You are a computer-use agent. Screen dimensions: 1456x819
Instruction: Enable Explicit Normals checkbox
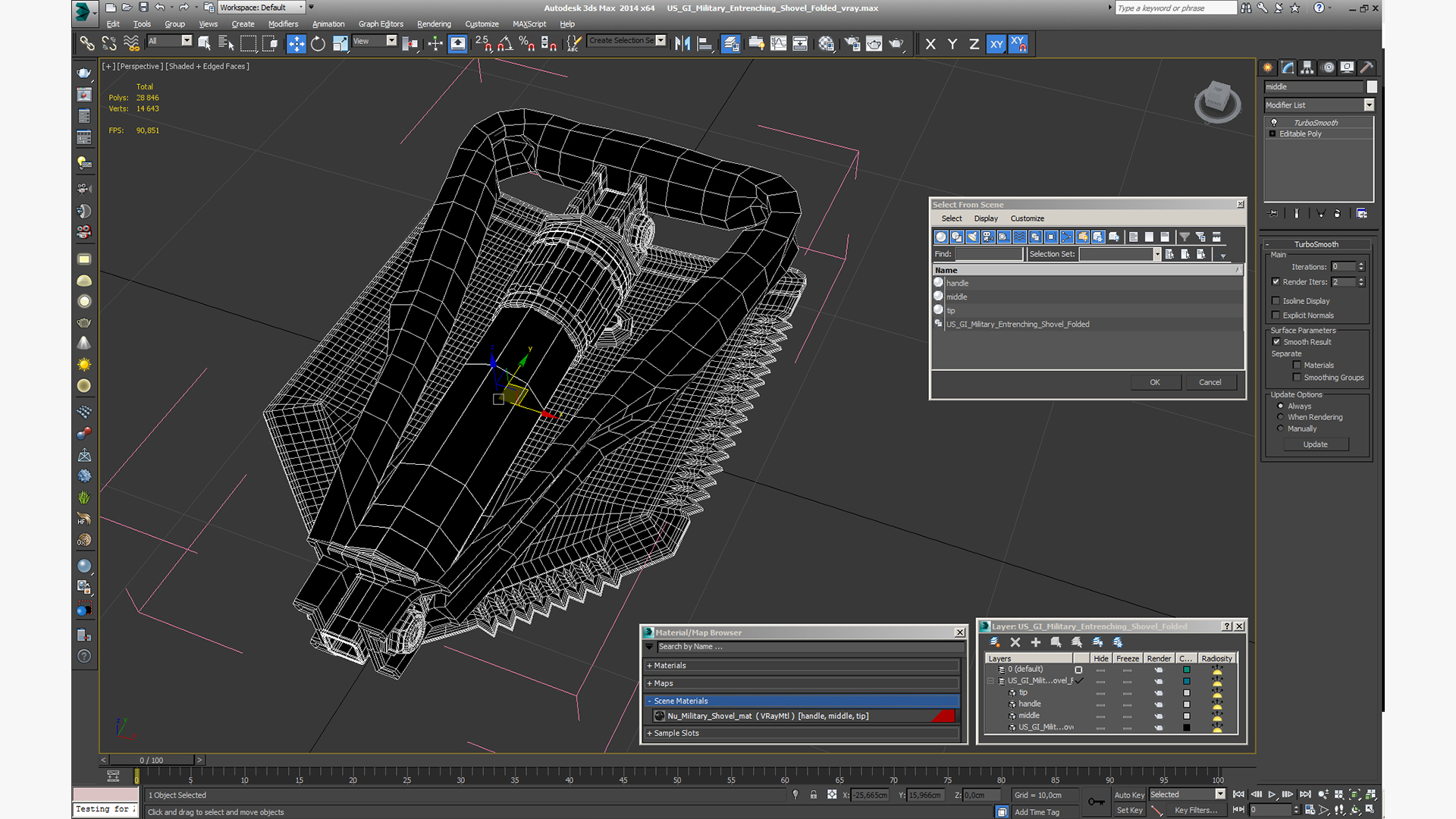(x=1276, y=315)
